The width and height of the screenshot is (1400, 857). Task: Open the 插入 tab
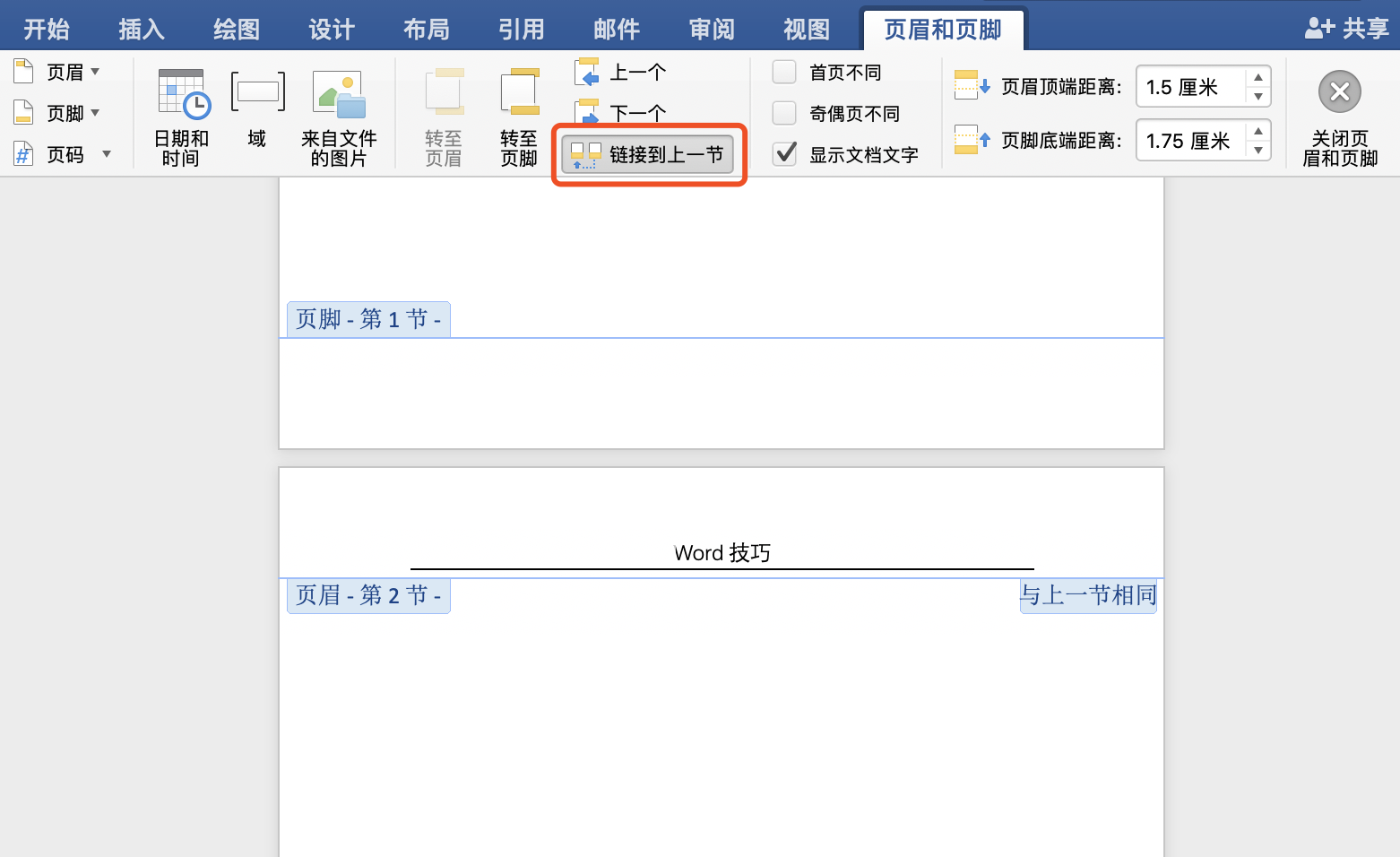[142, 30]
